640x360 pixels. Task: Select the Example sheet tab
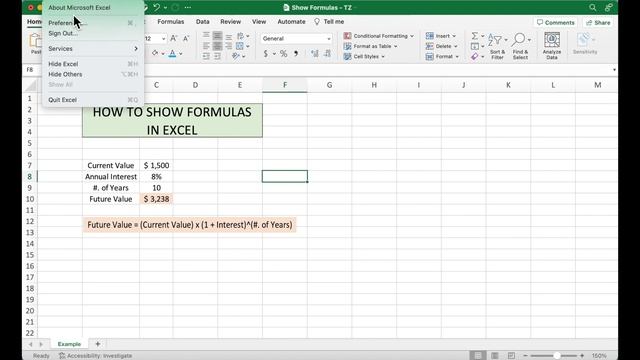tap(69, 344)
